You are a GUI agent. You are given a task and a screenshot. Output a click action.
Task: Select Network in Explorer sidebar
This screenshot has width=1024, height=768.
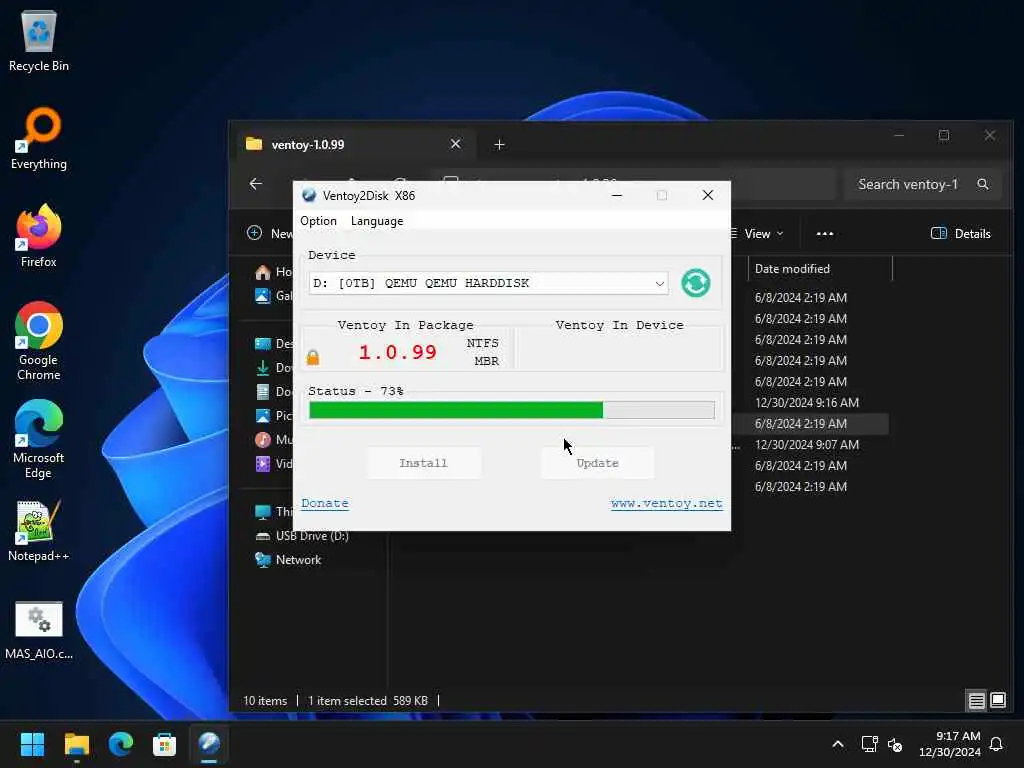coord(289,560)
